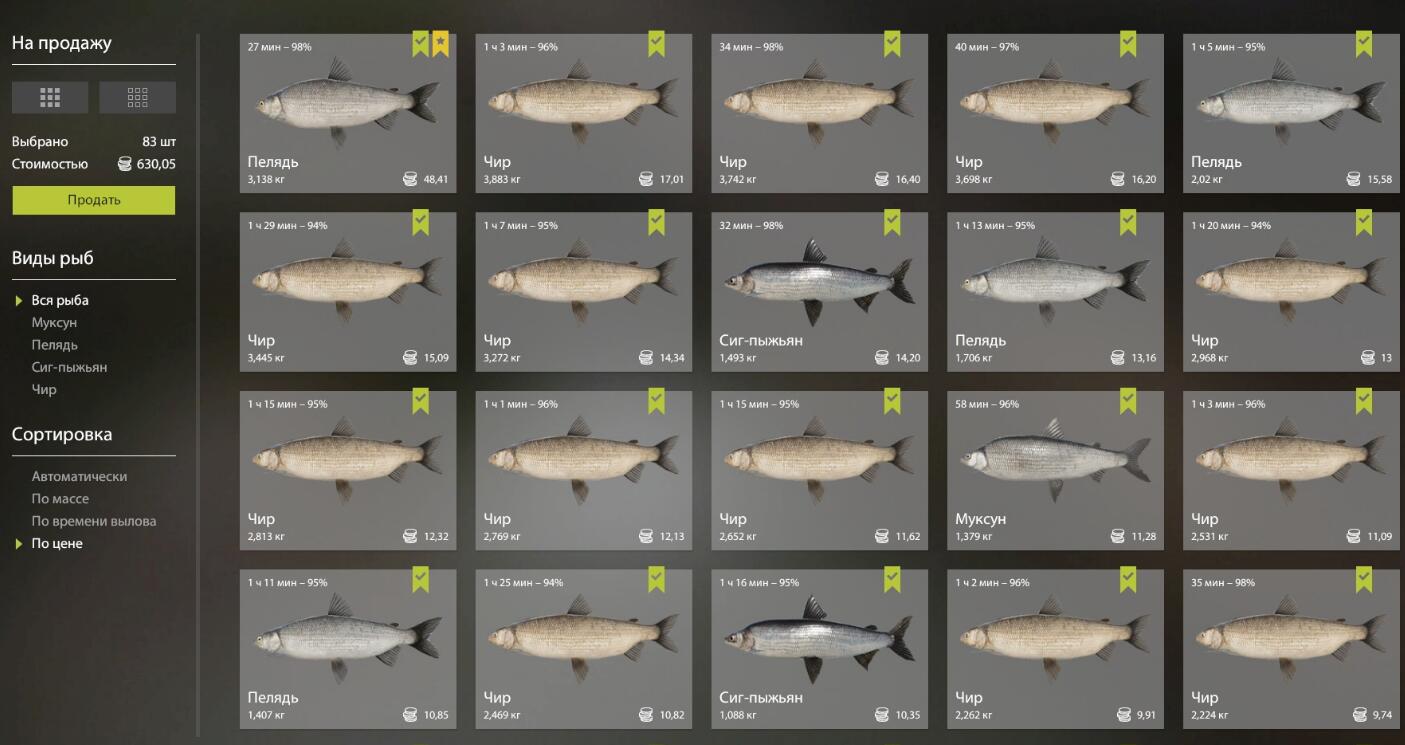The image size is (1405, 745).
Task: Filter fish list by Сиг-пыжьян
Action: 69,367
